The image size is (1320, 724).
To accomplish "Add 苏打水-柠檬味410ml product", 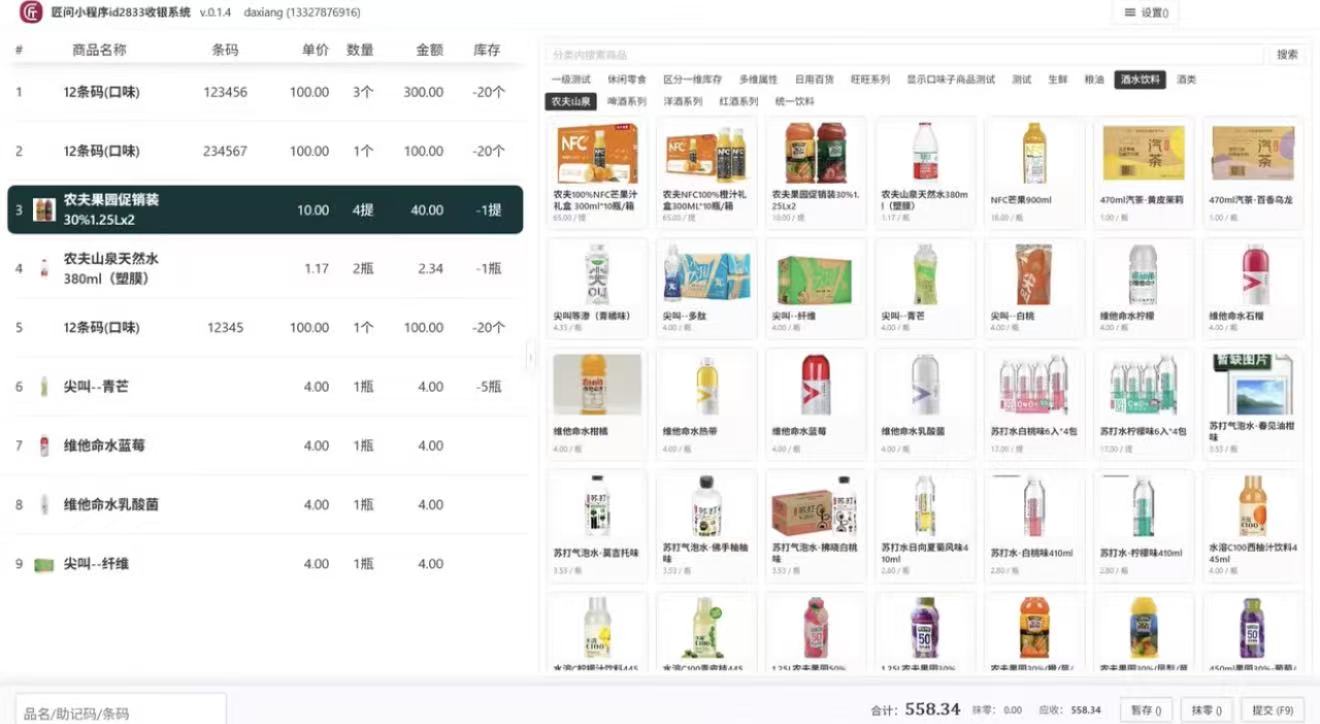I will (1143, 525).
